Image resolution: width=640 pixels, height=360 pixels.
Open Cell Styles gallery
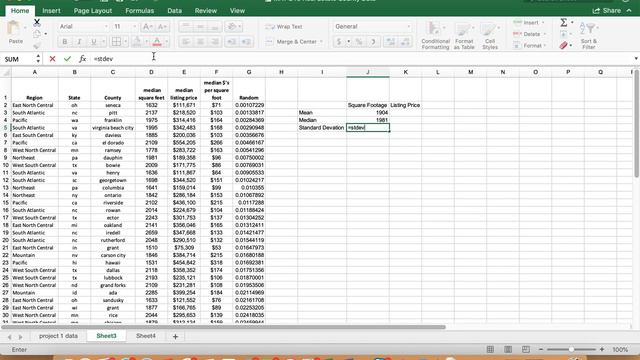click(x=490, y=36)
